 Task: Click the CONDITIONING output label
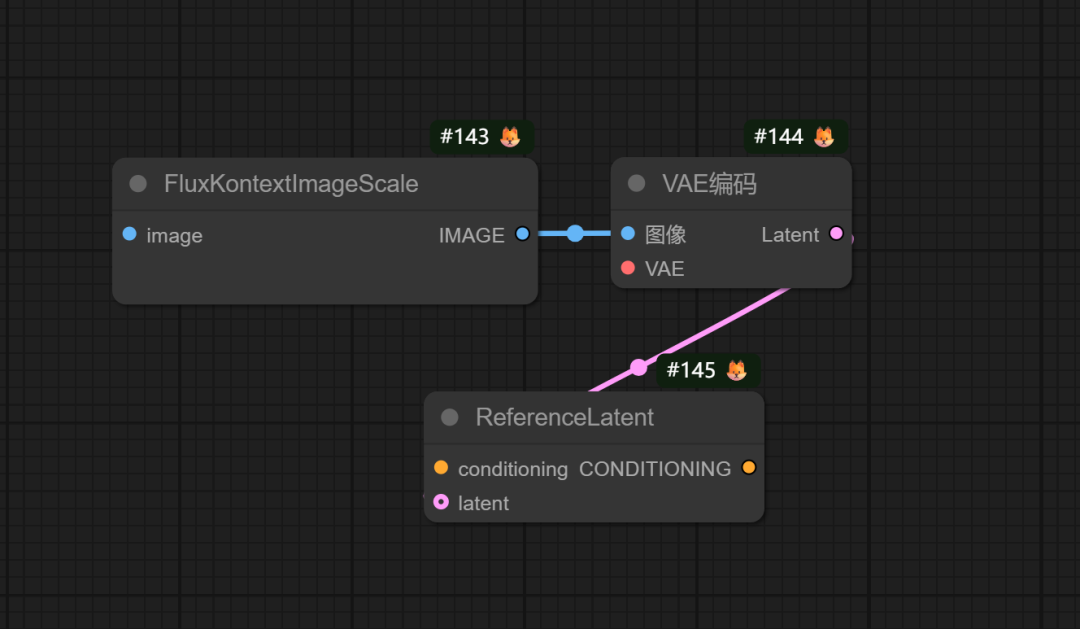coord(655,469)
